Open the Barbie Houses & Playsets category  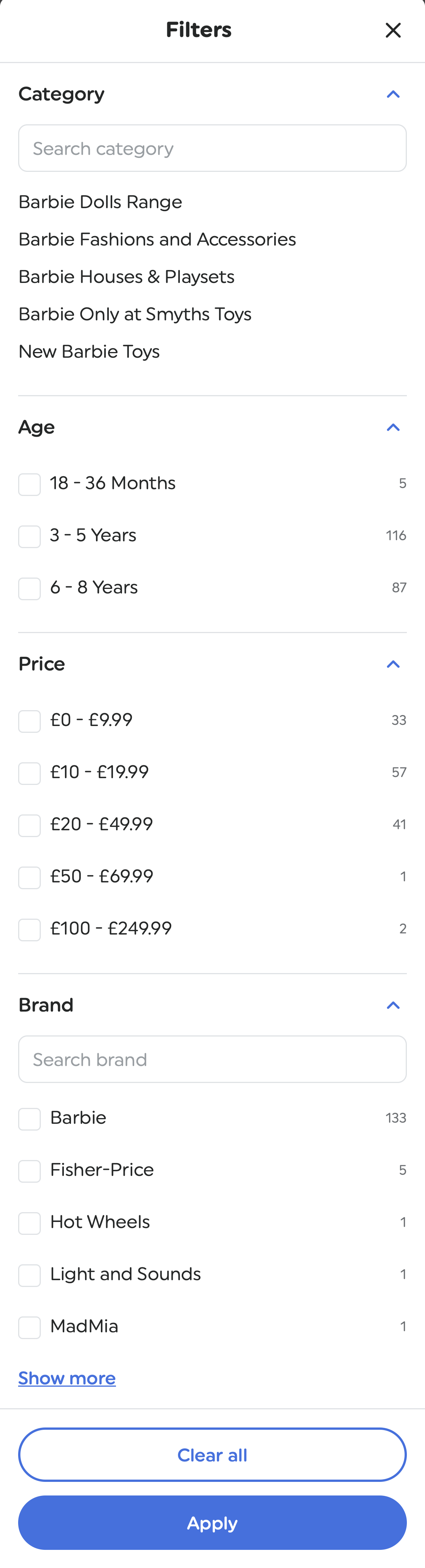click(126, 277)
